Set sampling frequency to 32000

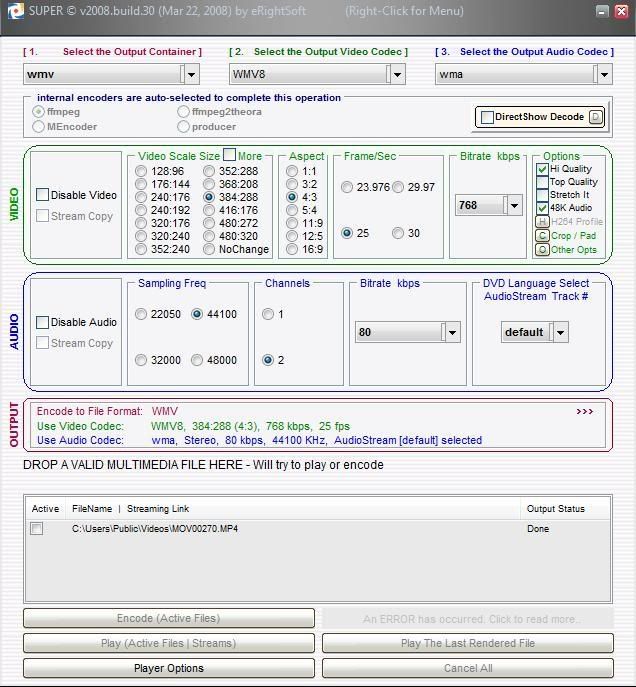pyautogui.click(x=141, y=360)
